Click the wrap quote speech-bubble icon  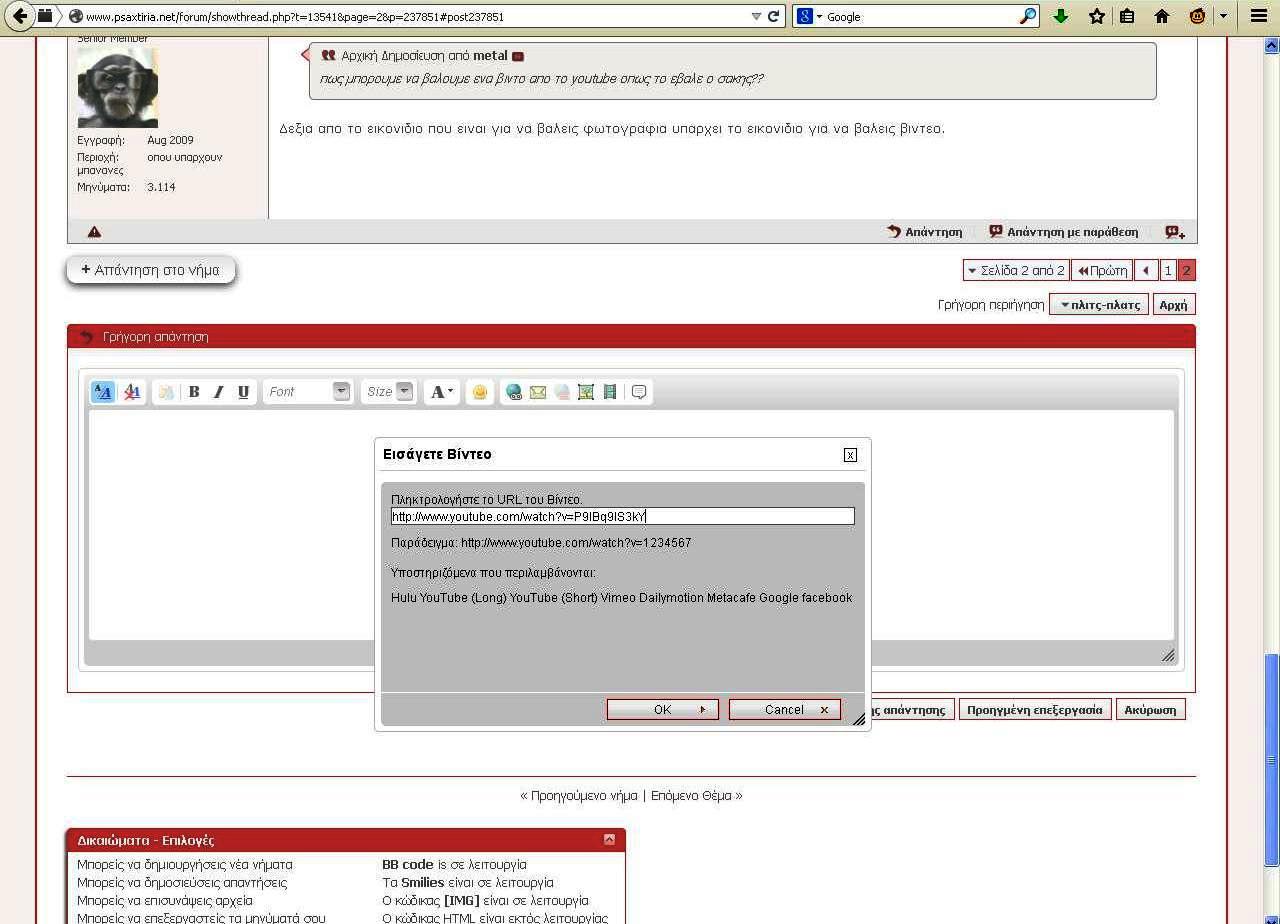(639, 392)
